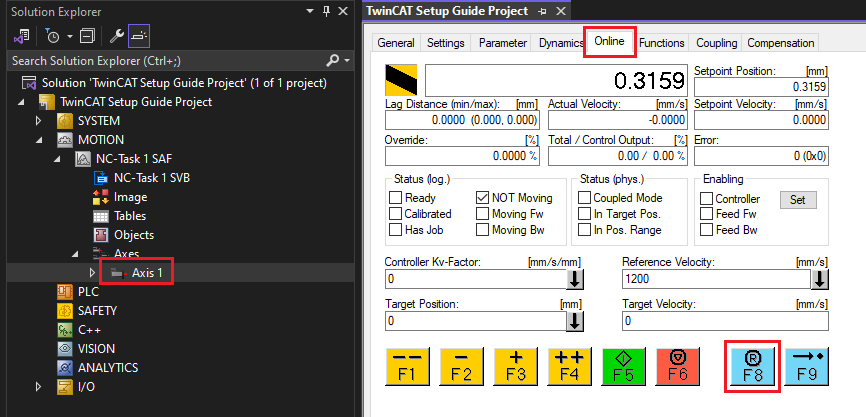Collapse the MOTION tree node
The height and width of the screenshot is (417, 866).
[38, 140]
